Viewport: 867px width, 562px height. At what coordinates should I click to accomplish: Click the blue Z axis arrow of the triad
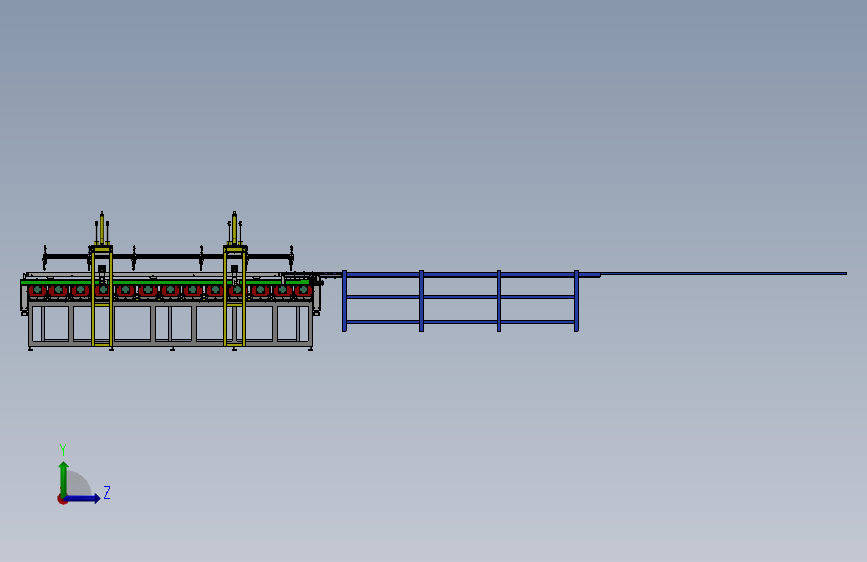point(82,498)
